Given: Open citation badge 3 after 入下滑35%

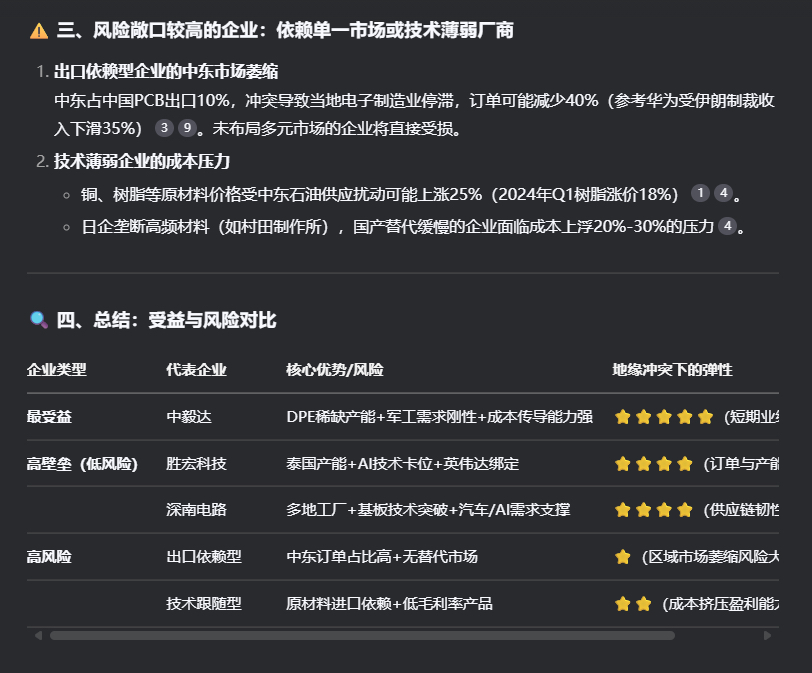Looking at the screenshot, I should click(x=164, y=127).
